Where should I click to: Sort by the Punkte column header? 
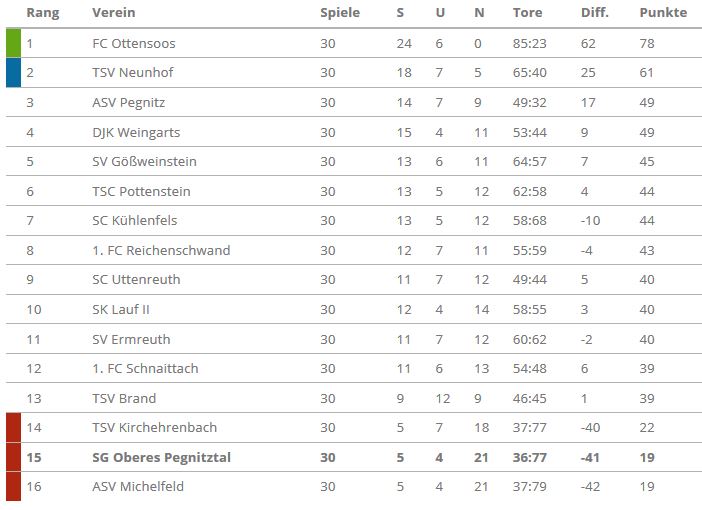coord(663,13)
